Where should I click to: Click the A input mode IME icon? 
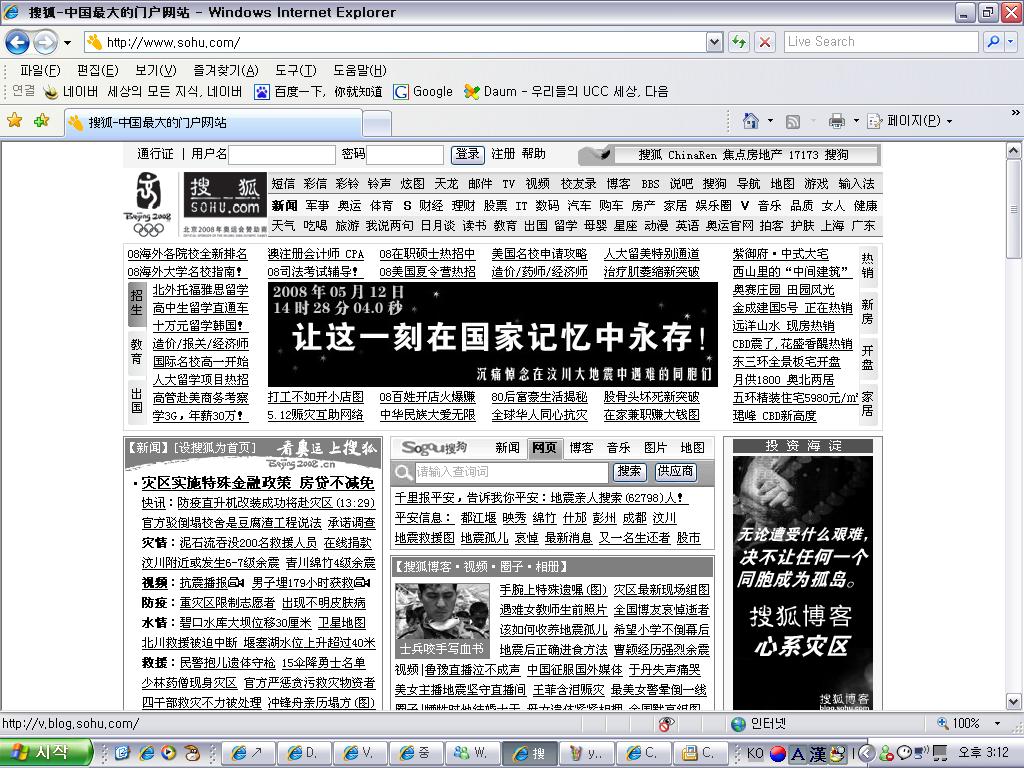click(x=797, y=754)
